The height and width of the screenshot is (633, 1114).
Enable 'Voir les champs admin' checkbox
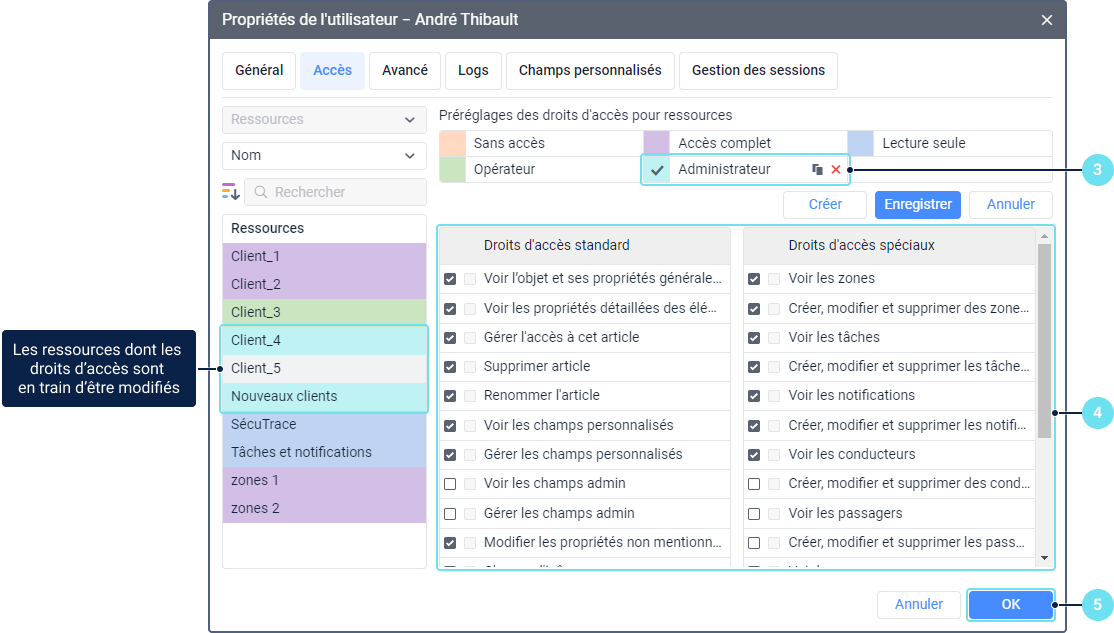click(450, 484)
